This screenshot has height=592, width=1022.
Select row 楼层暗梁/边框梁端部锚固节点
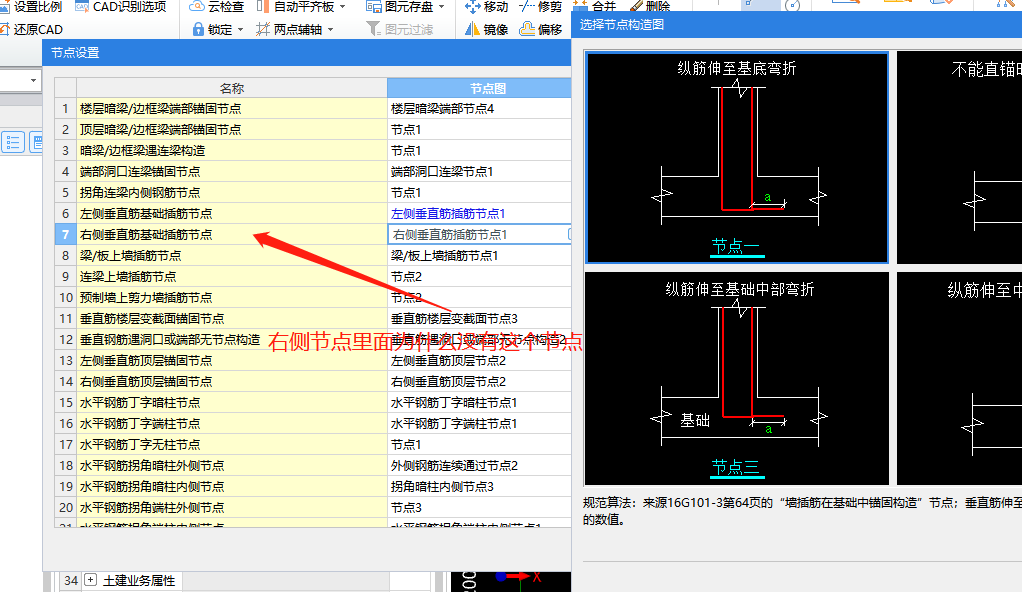[x=231, y=109]
